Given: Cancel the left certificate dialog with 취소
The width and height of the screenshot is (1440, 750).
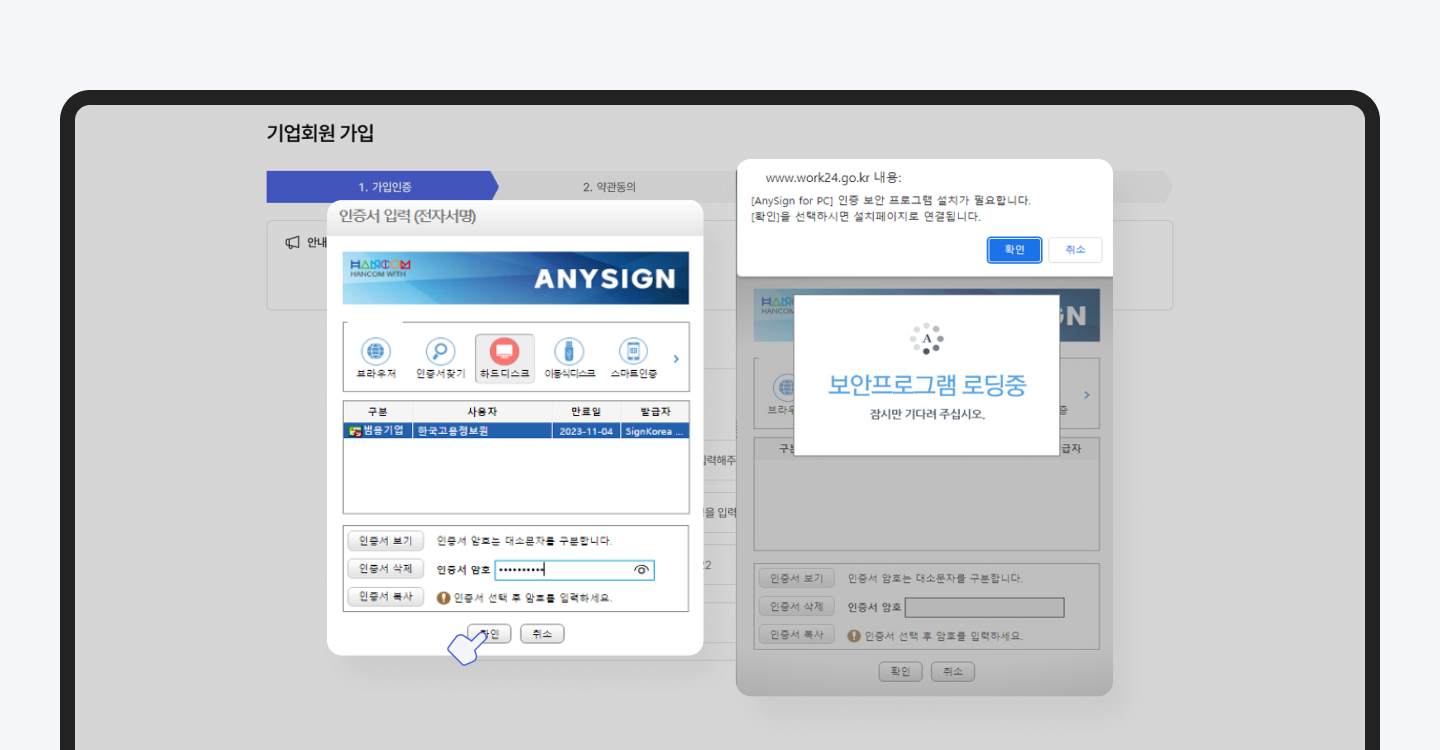Looking at the screenshot, I should coord(542,634).
